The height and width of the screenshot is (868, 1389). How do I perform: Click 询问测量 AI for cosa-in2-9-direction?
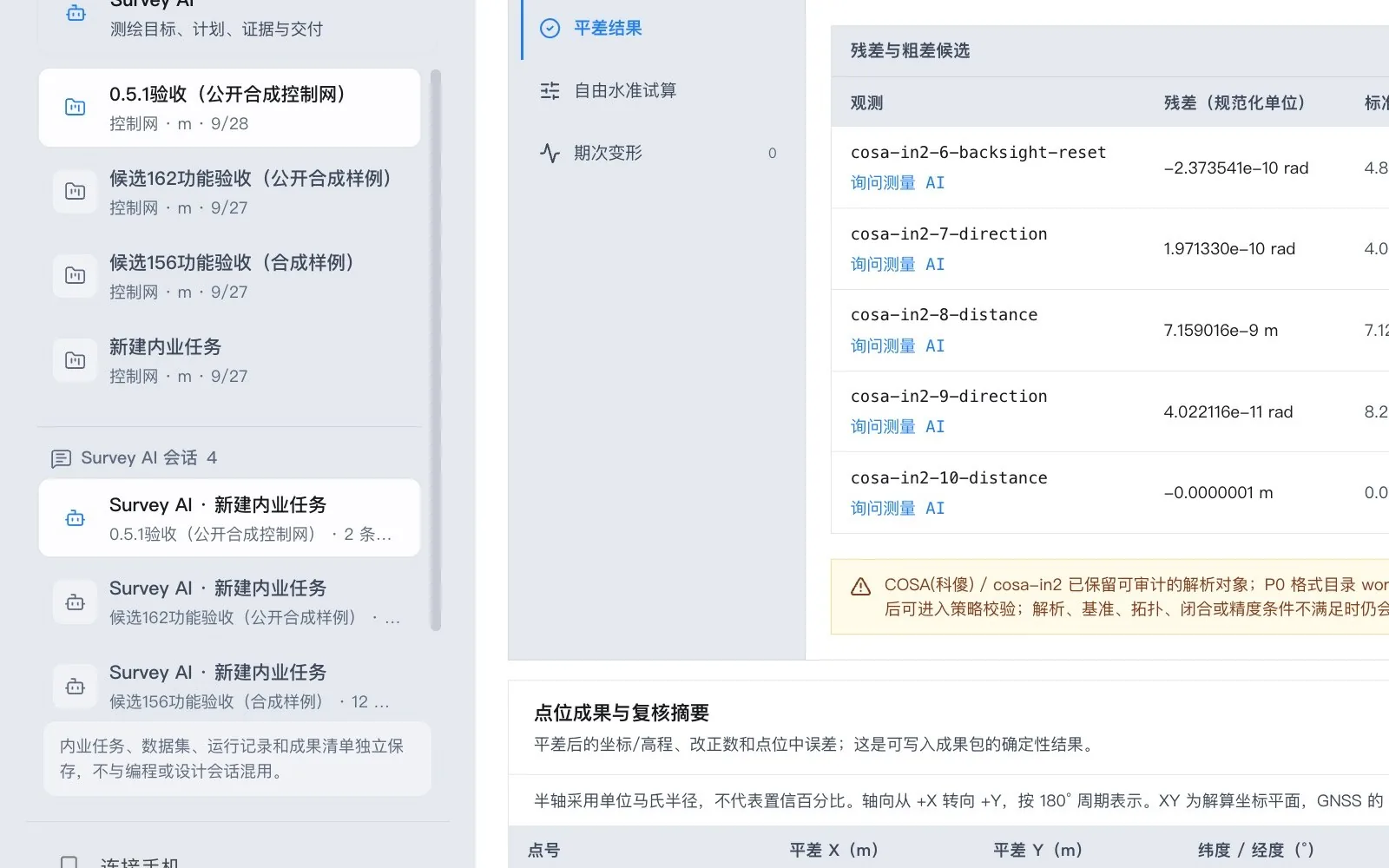click(898, 427)
